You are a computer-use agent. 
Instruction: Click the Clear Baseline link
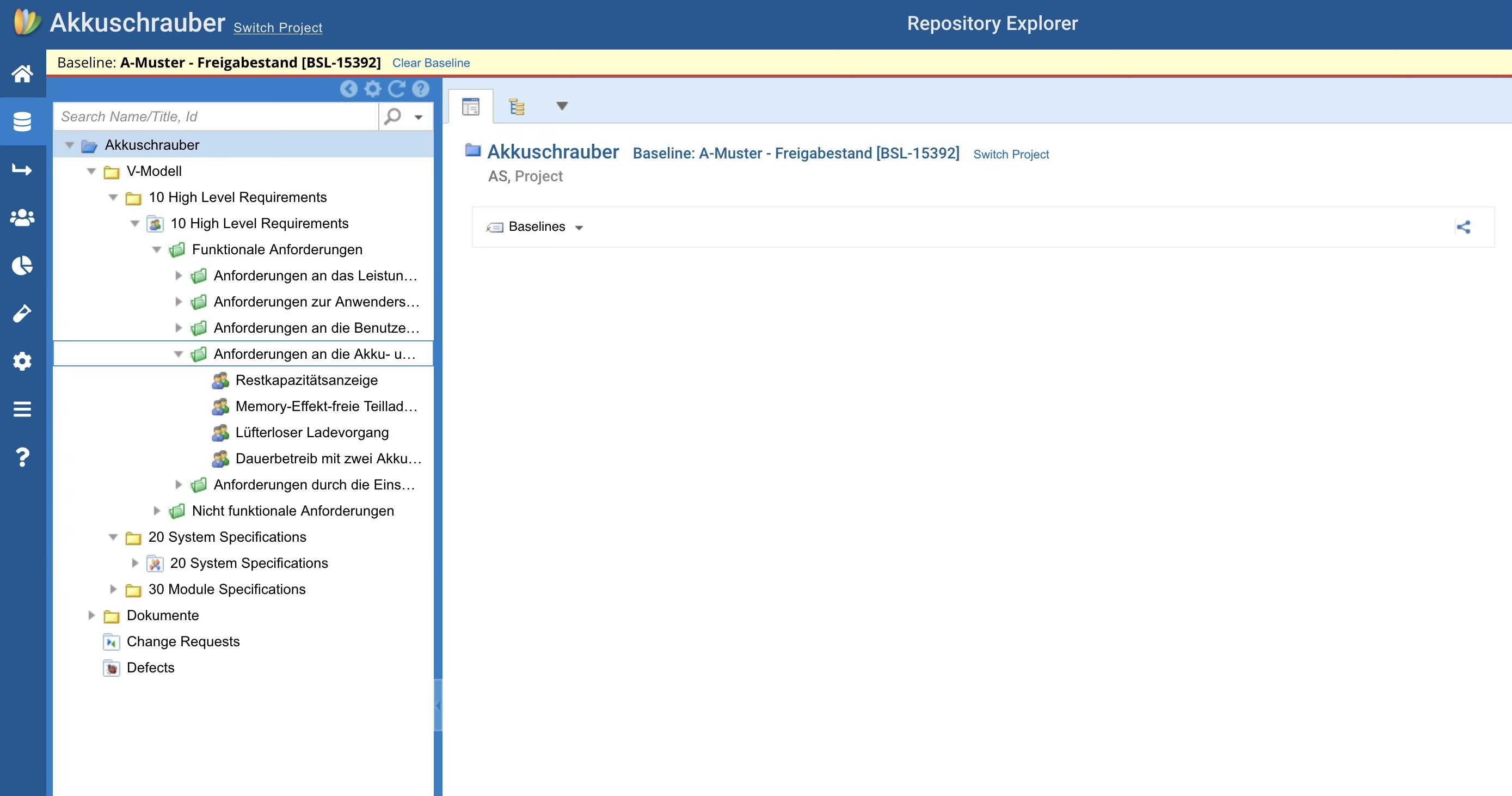tap(431, 63)
